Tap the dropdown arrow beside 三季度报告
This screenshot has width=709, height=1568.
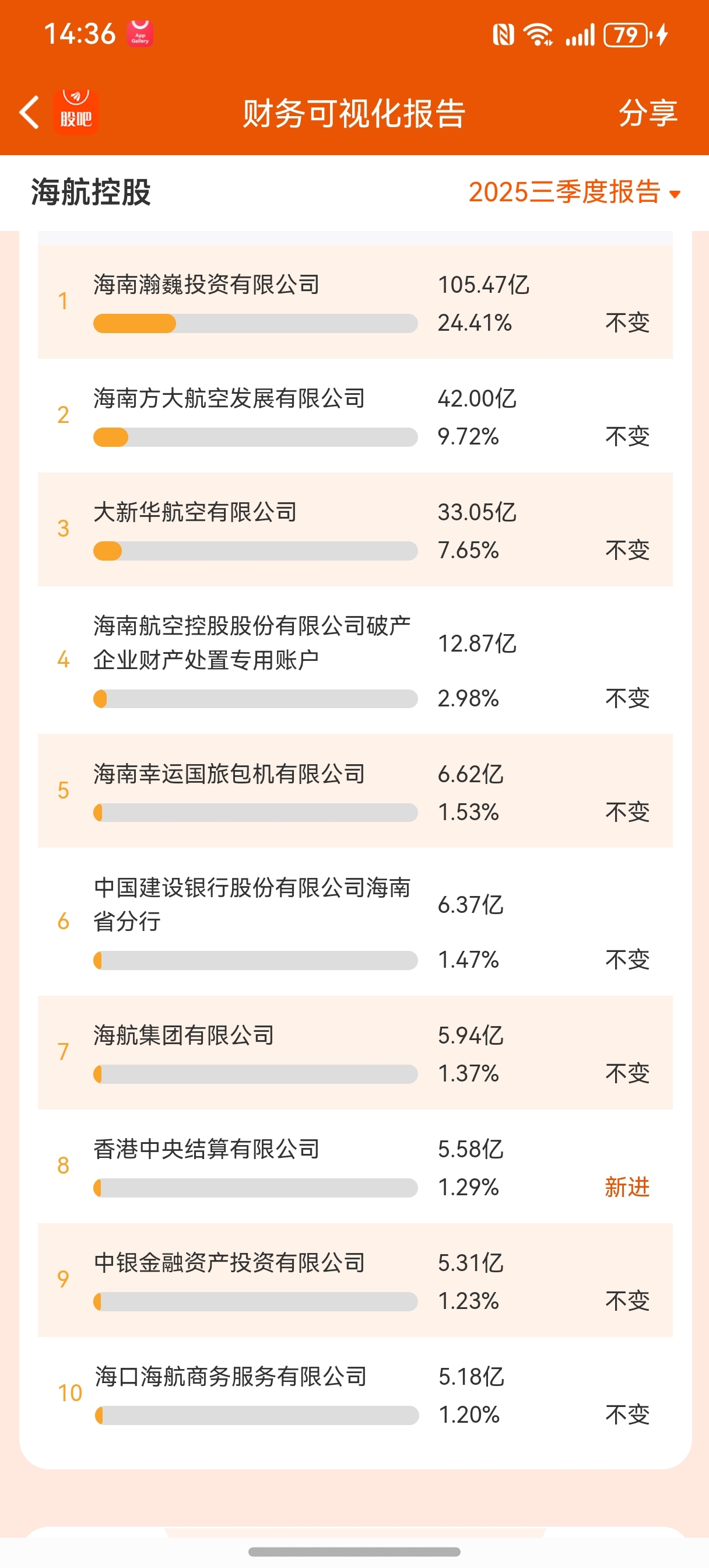(x=675, y=195)
